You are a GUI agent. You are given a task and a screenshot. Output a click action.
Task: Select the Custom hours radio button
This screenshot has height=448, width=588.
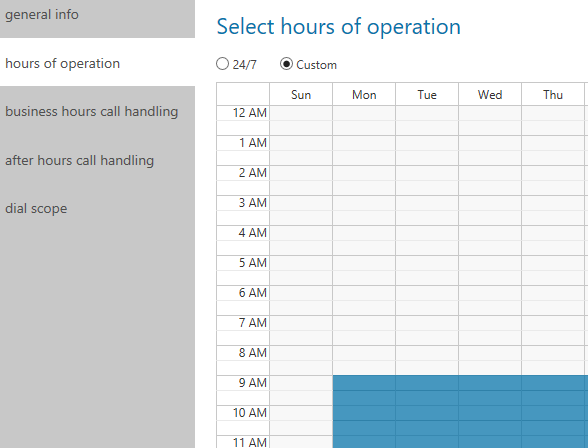(x=286, y=64)
